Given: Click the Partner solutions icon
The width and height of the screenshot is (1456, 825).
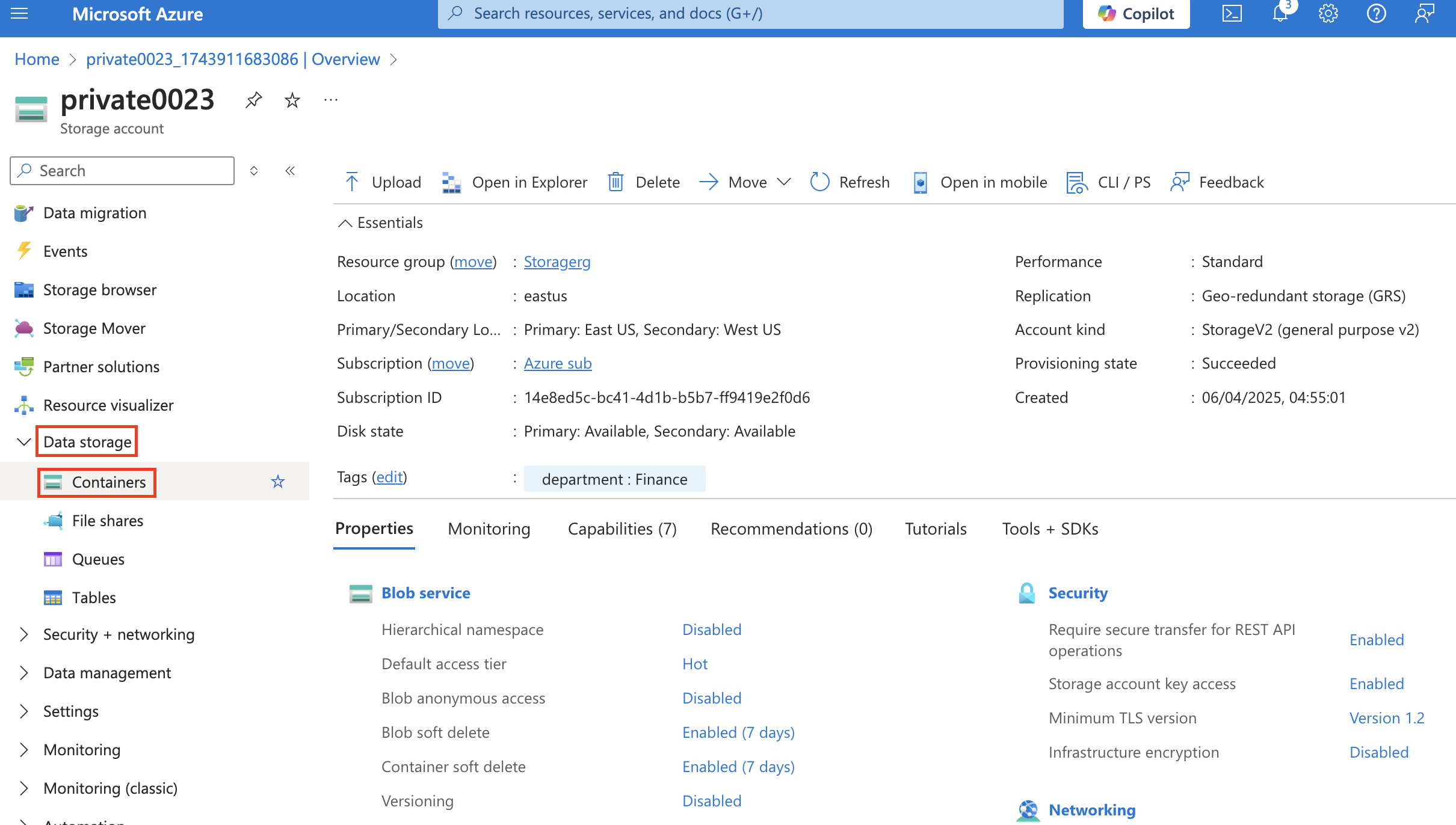Looking at the screenshot, I should (24, 367).
